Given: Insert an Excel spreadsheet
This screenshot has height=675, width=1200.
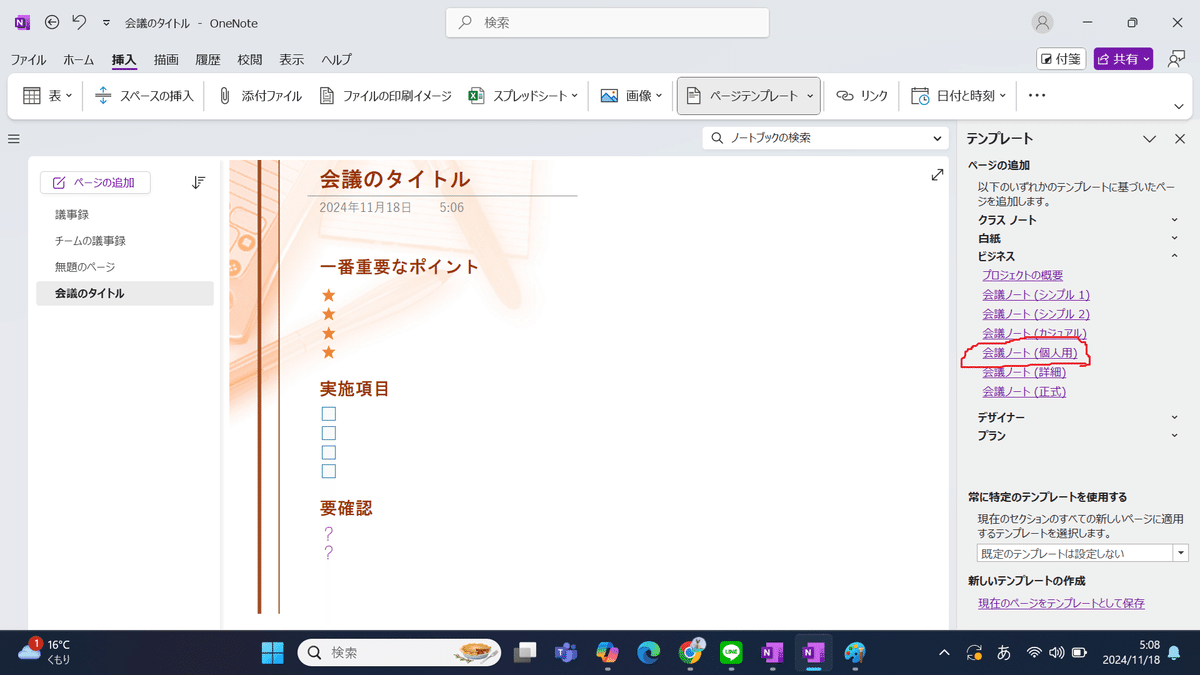Looking at the screenshot, I should (x=521, y=95).
